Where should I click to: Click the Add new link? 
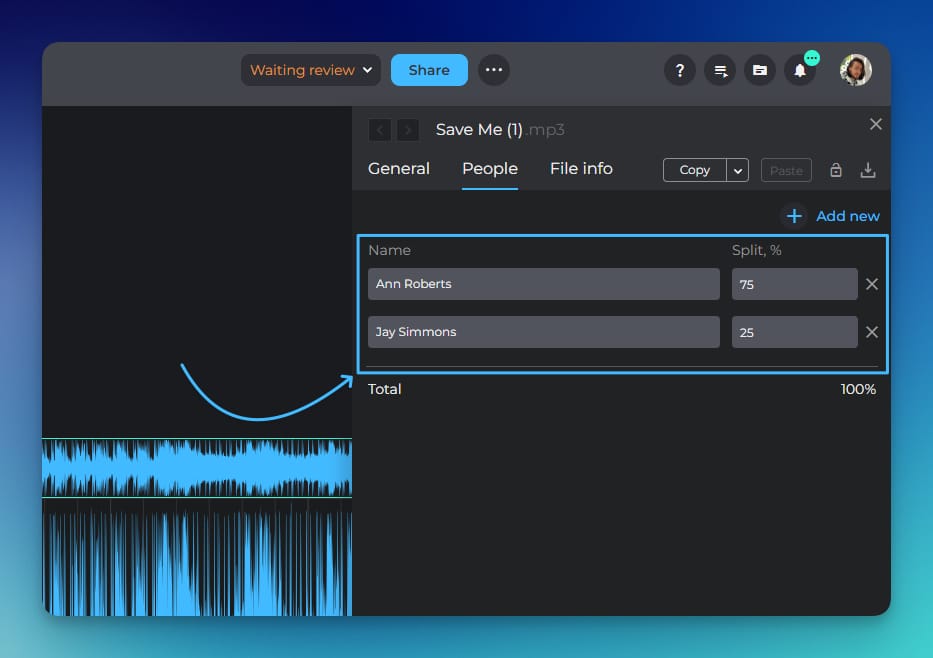pos(847,216)
